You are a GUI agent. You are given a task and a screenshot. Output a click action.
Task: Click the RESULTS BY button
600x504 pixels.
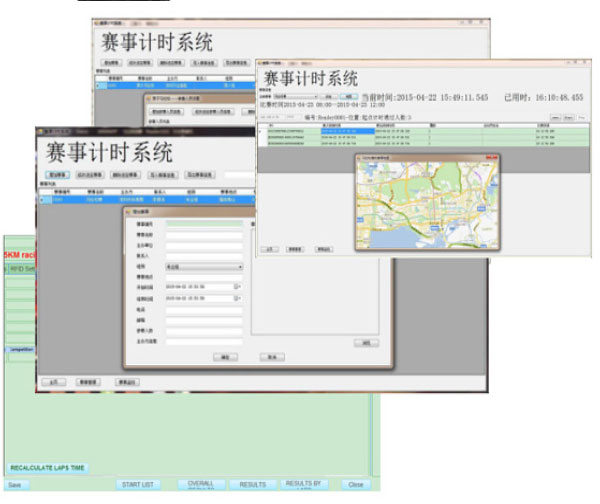[x=302, y=485]
